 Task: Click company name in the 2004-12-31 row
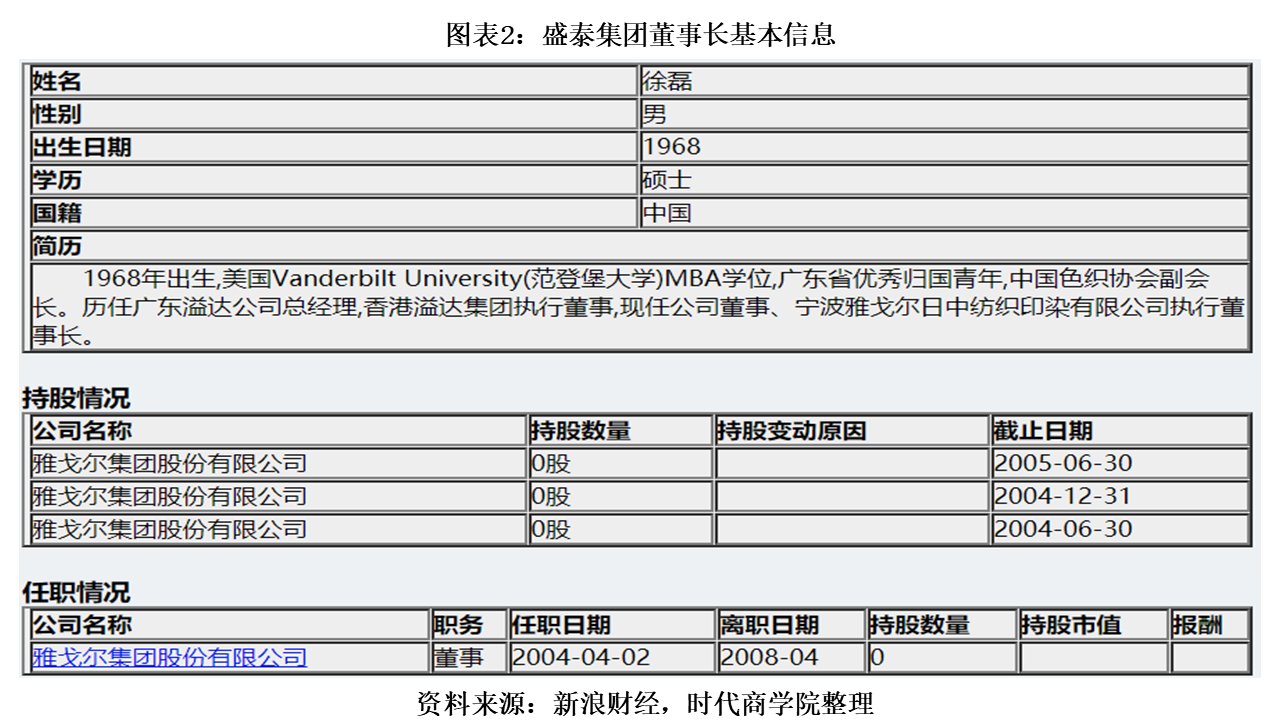coord(169,496)
